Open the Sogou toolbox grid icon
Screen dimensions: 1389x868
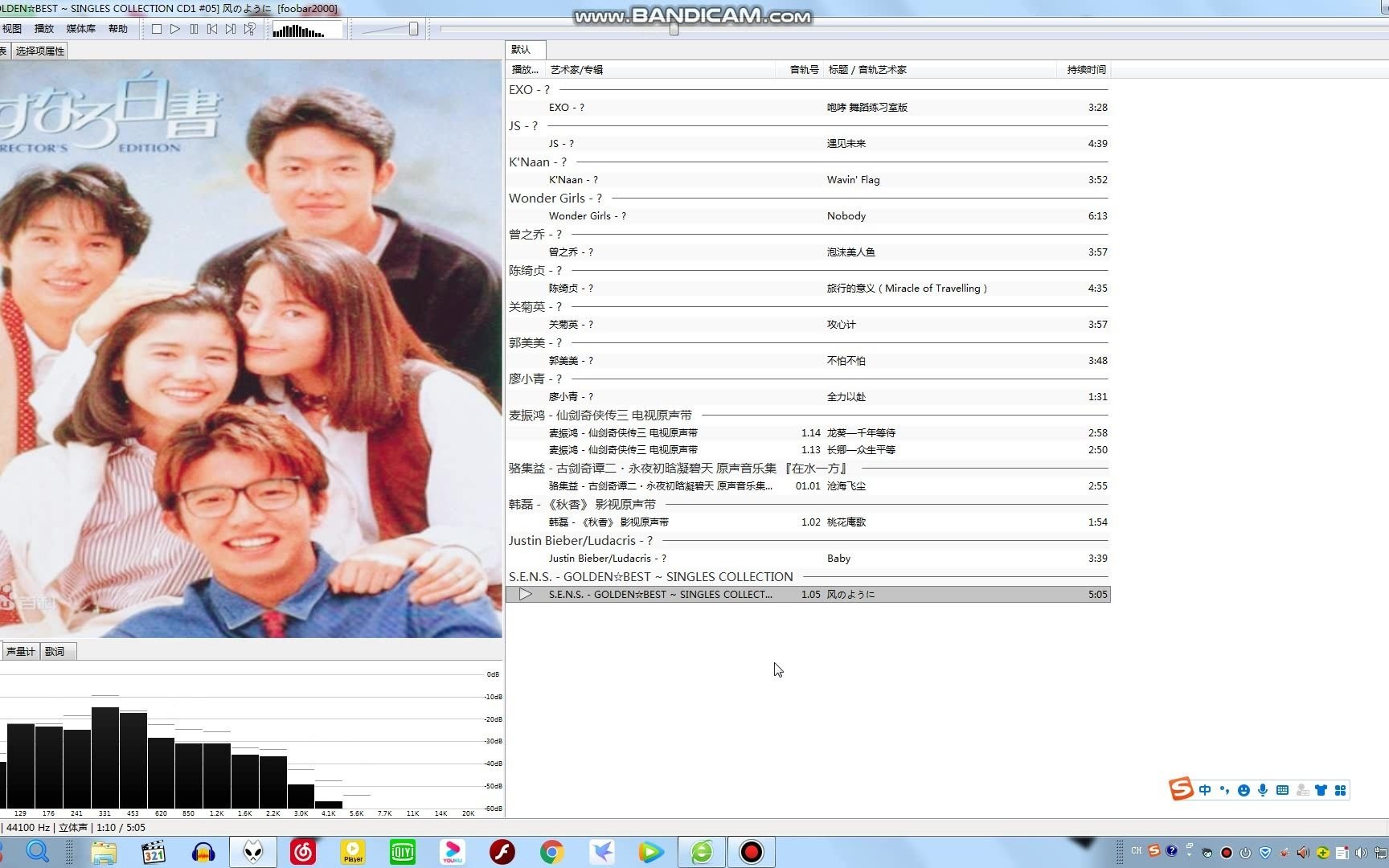pos(1340,790)
